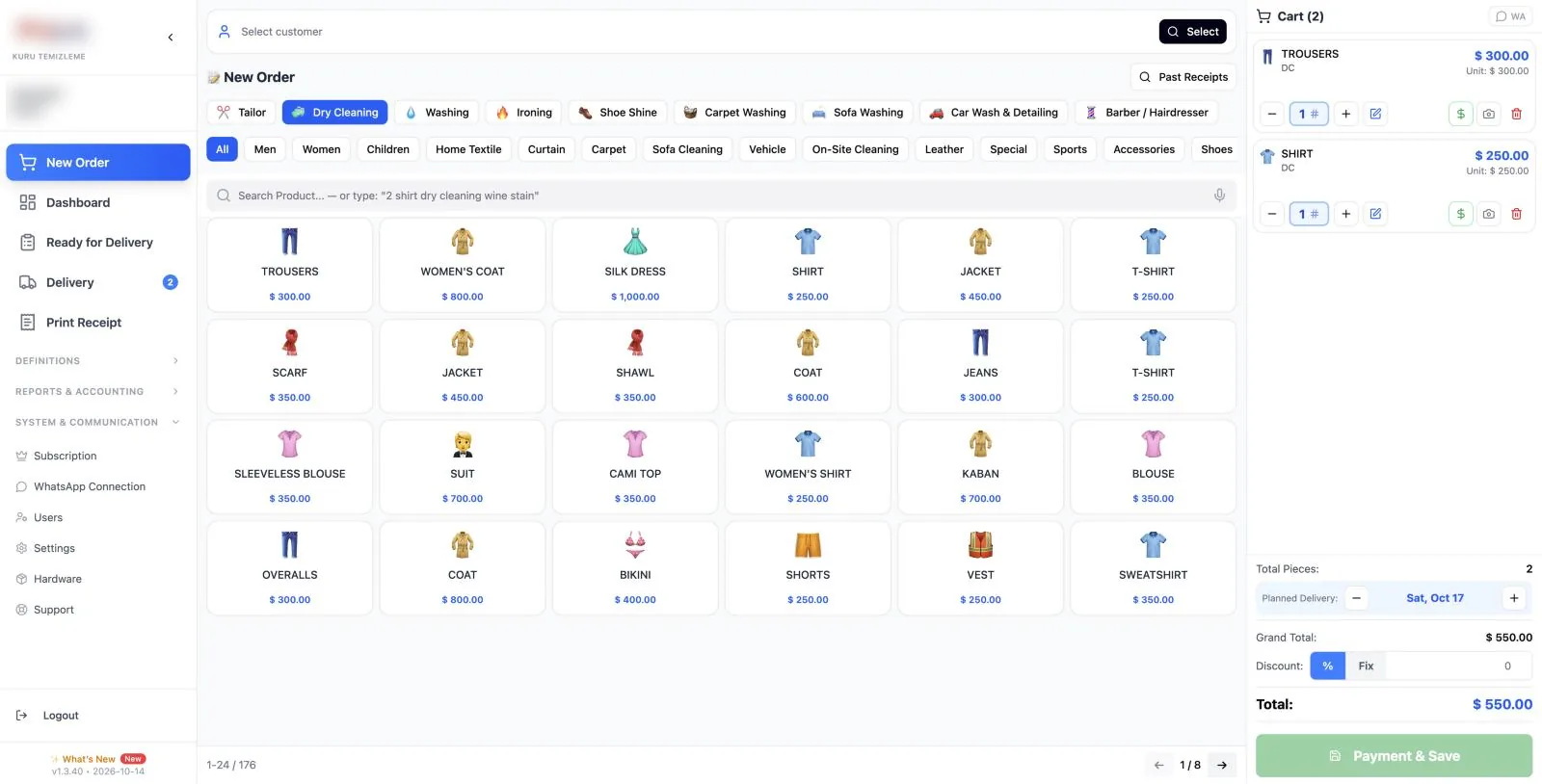The width and height of the screenshot is (1542, 784).
Task: Click the microphone voice search icon
Action: 1219,196
